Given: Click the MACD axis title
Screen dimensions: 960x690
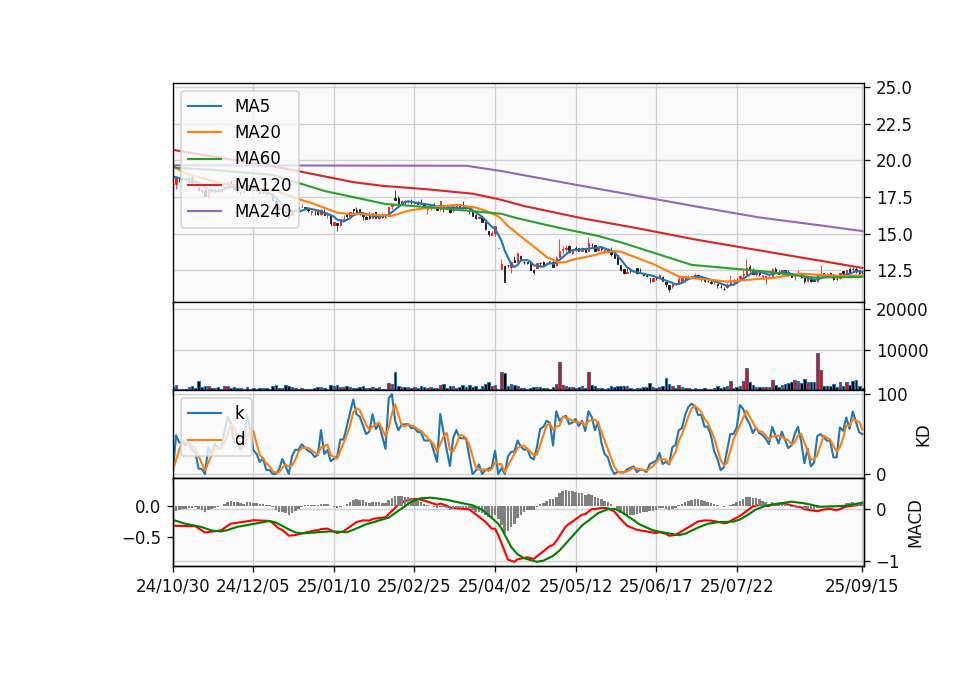Looking at the screenshot, I should tap(914, 524).
